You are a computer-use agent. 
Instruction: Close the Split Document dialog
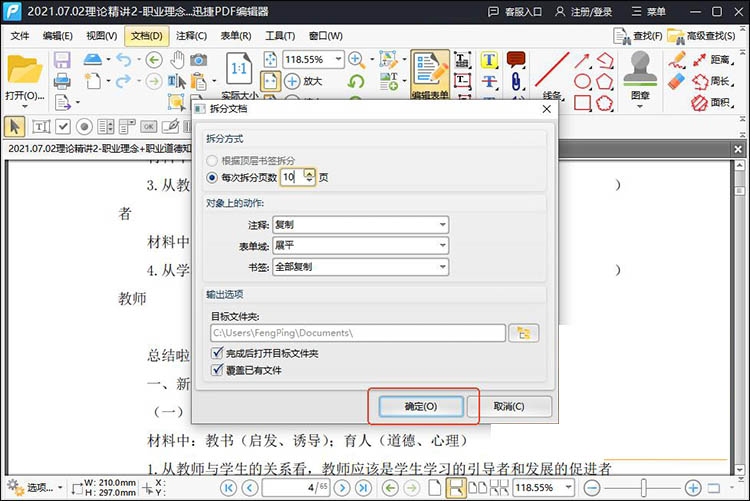[x=547, y=109]
